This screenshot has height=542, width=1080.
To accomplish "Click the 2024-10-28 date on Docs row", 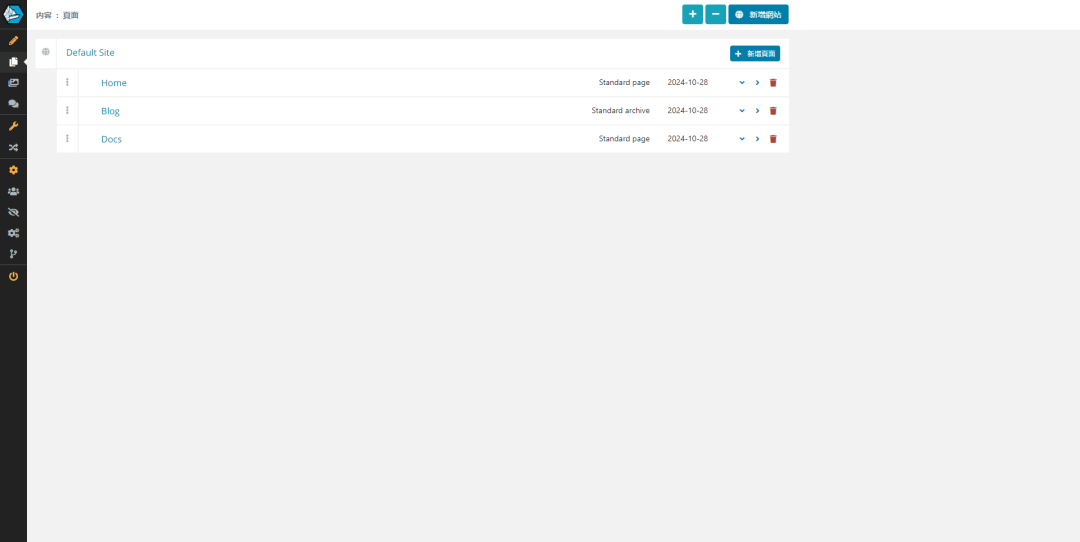I will click(687, 138).
